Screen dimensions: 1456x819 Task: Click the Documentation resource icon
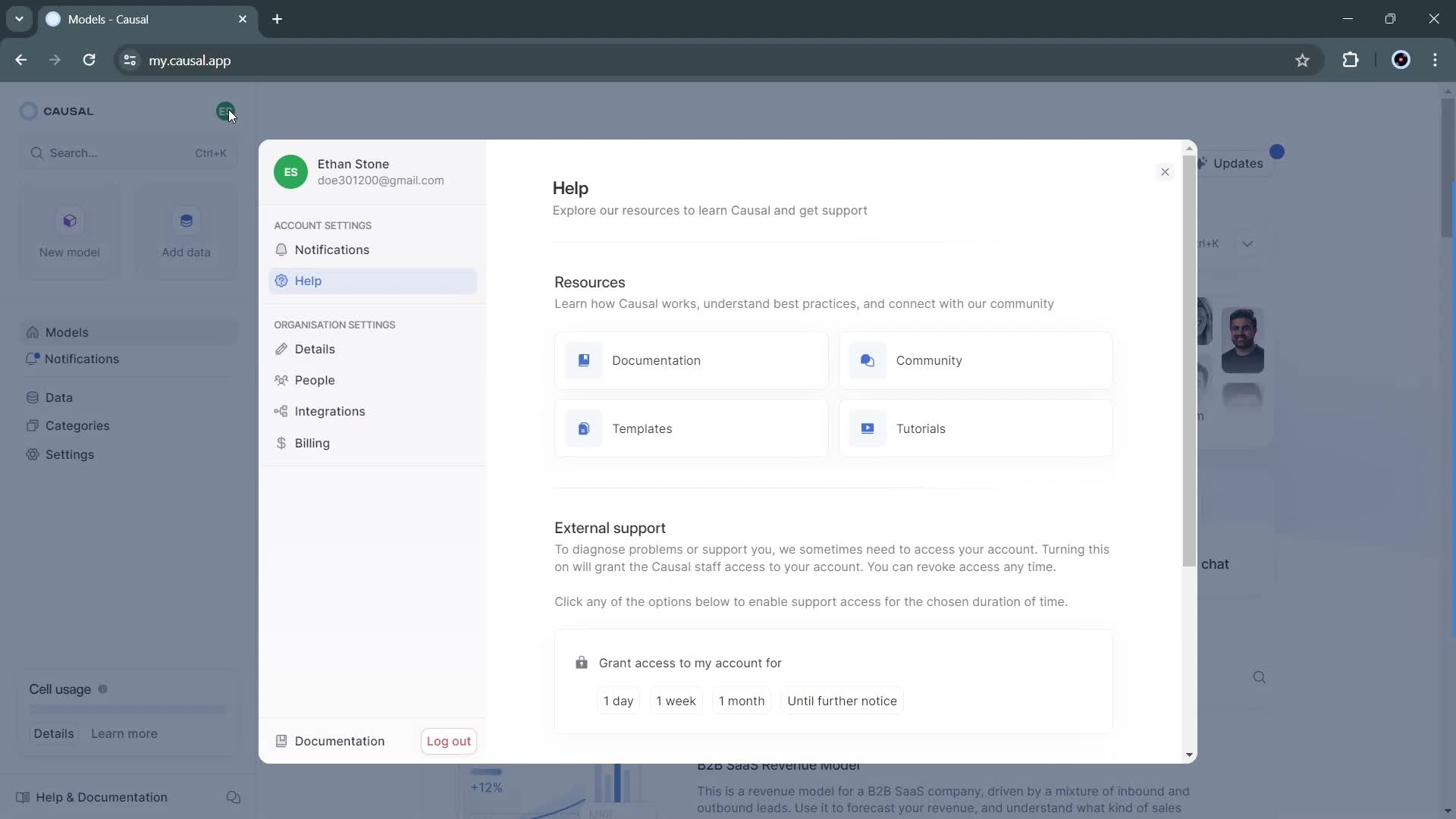(583, 359)
